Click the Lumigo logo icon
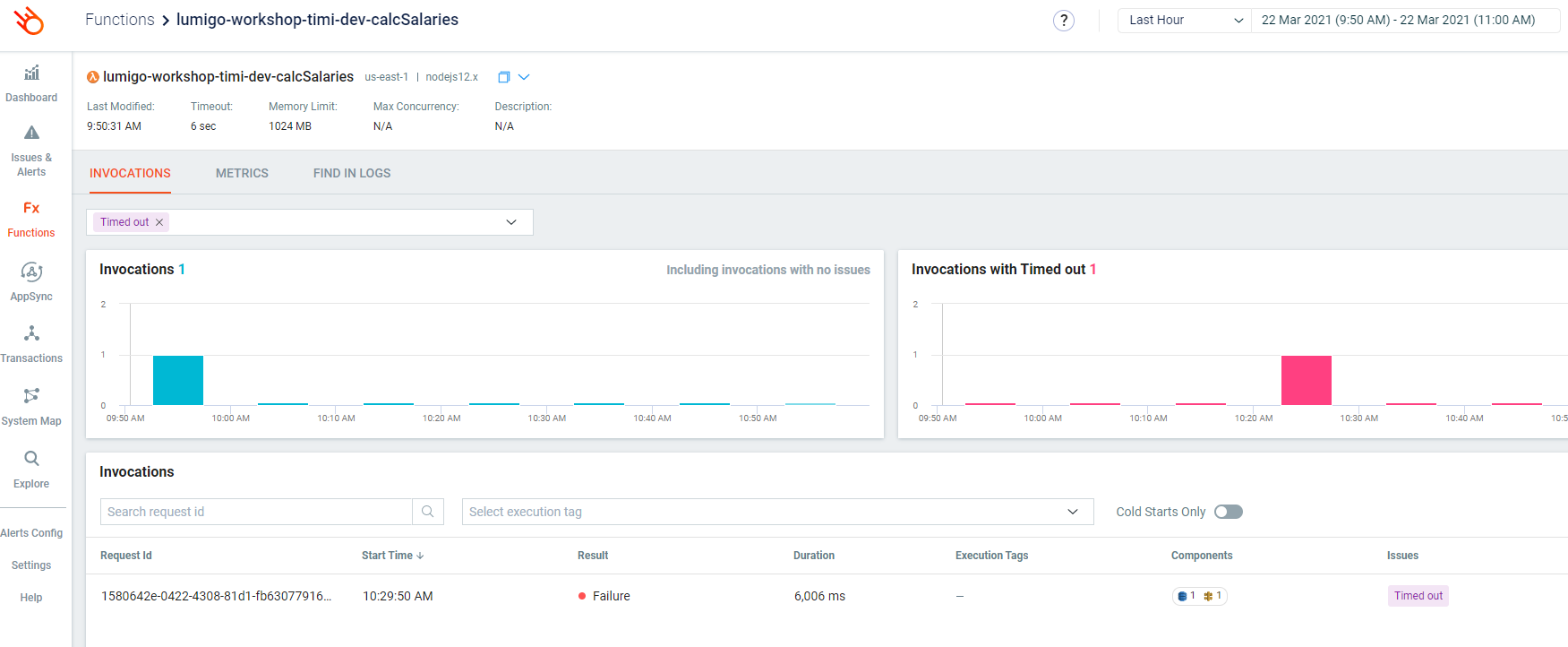This screenshot has width=1568, height=647. (30, 21)
